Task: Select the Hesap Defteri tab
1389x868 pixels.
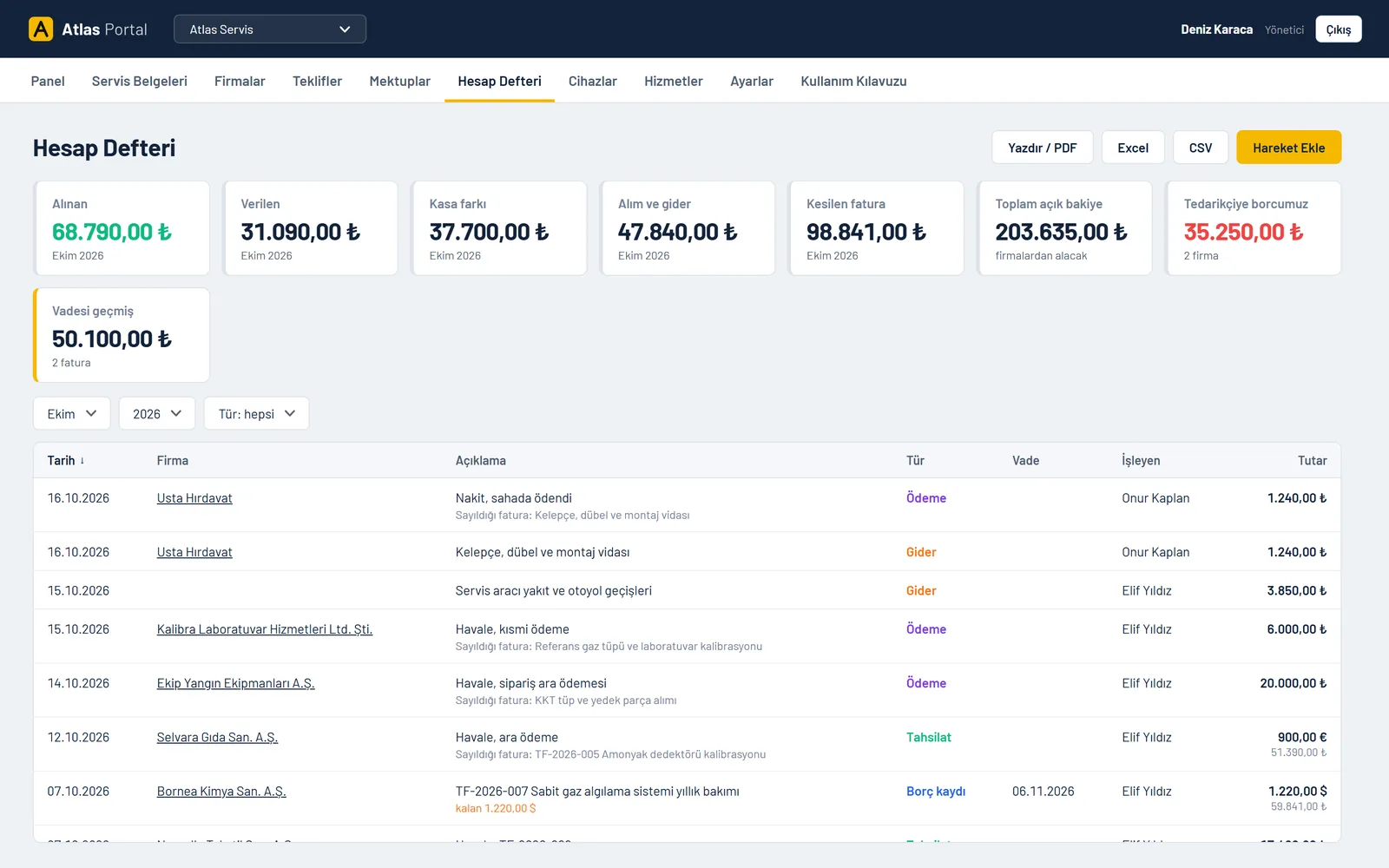Action: click(x=500, y=81)
